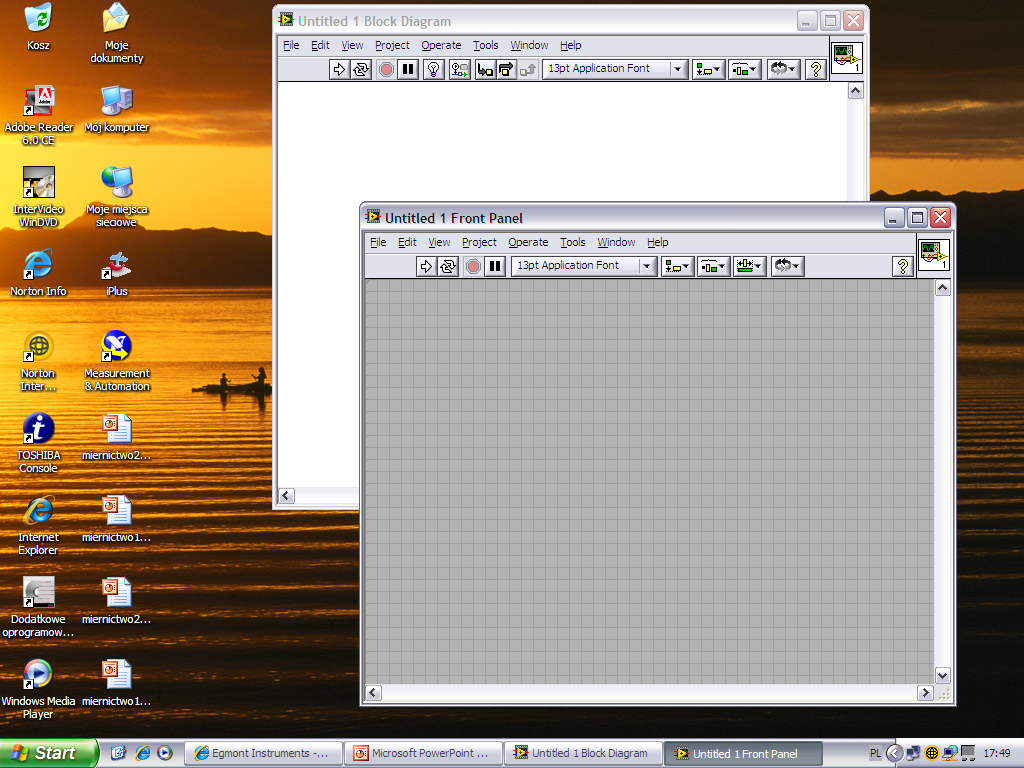1024x768 pixels.
Task: Open Operate menu in Block Diagram window
Action: [441, 45]
